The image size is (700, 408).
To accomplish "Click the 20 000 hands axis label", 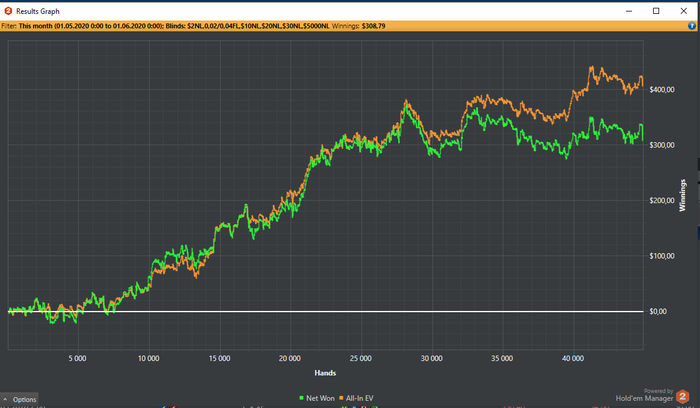I will (x=290, y=358).
